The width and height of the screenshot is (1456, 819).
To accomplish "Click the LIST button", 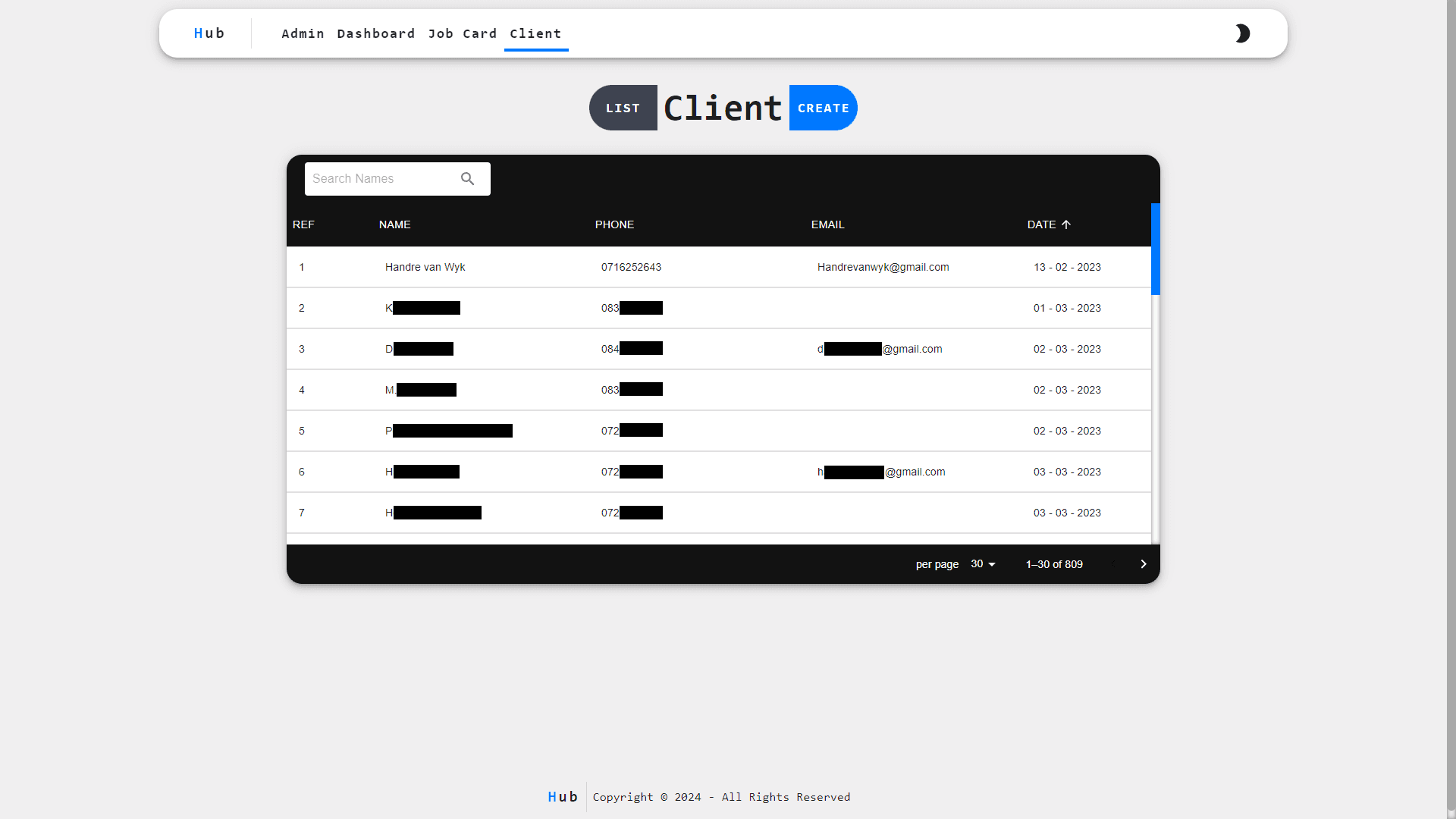I will point(623,108).
